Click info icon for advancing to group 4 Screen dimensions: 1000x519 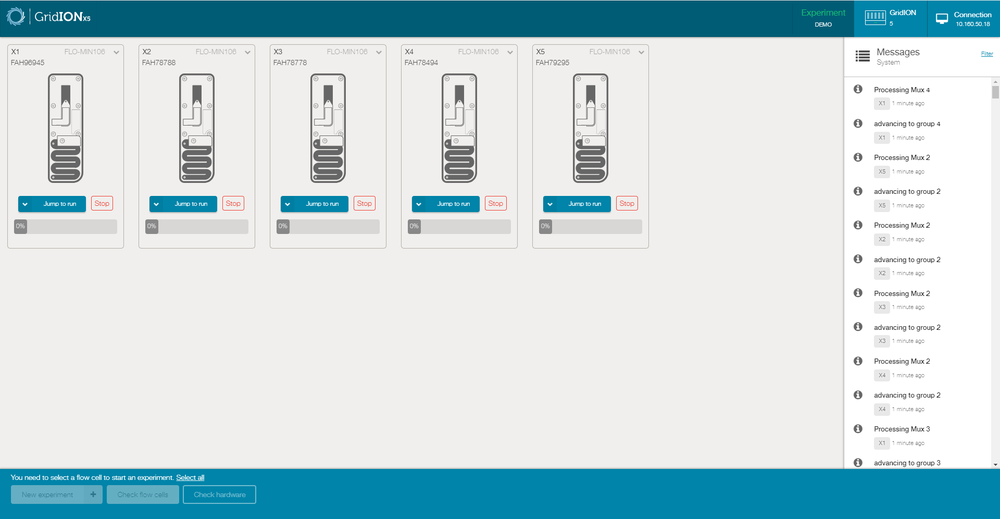tap(858, 123)
